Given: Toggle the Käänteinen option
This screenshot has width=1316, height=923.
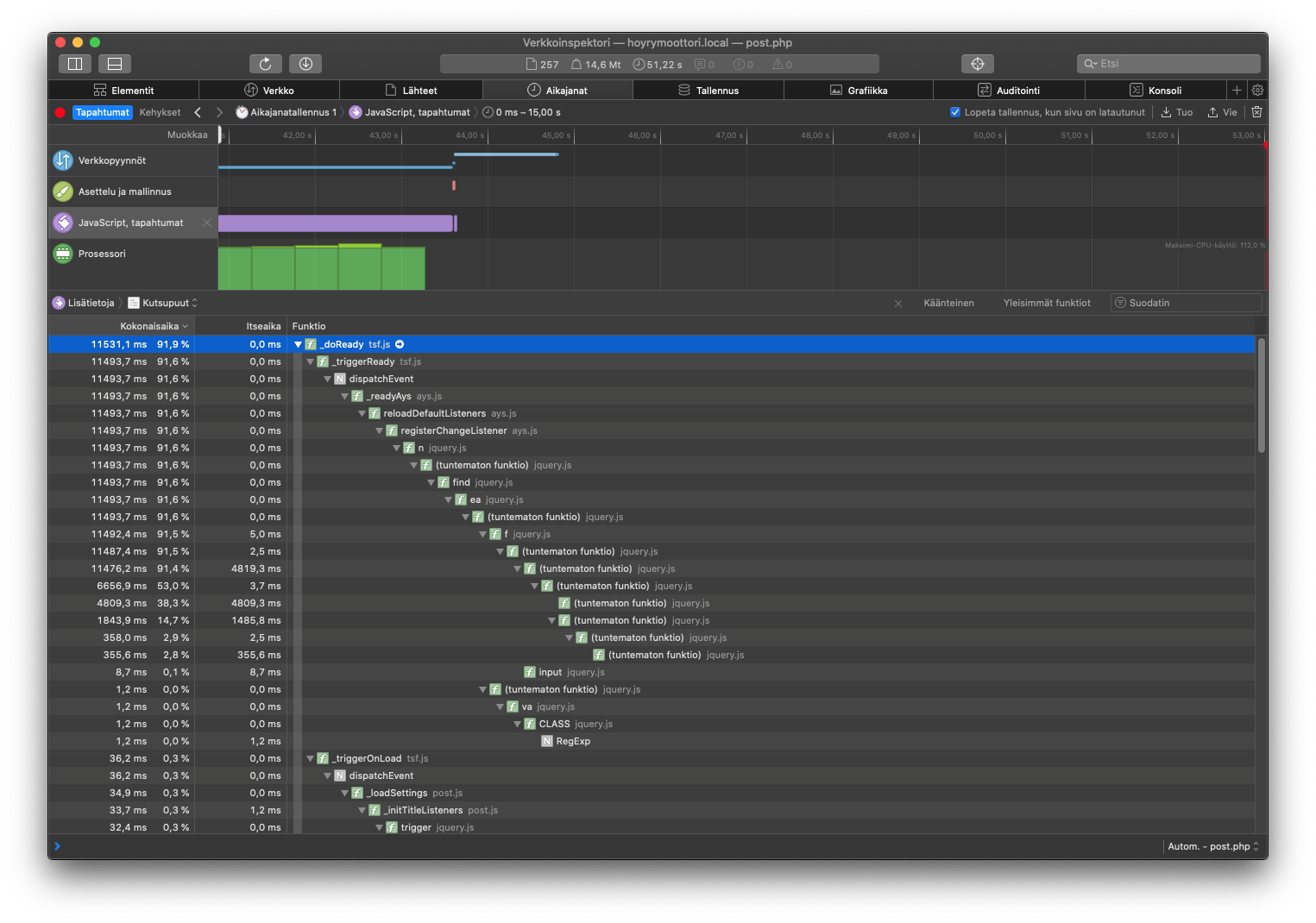Looking at the screenshot, I should [948, 303].
